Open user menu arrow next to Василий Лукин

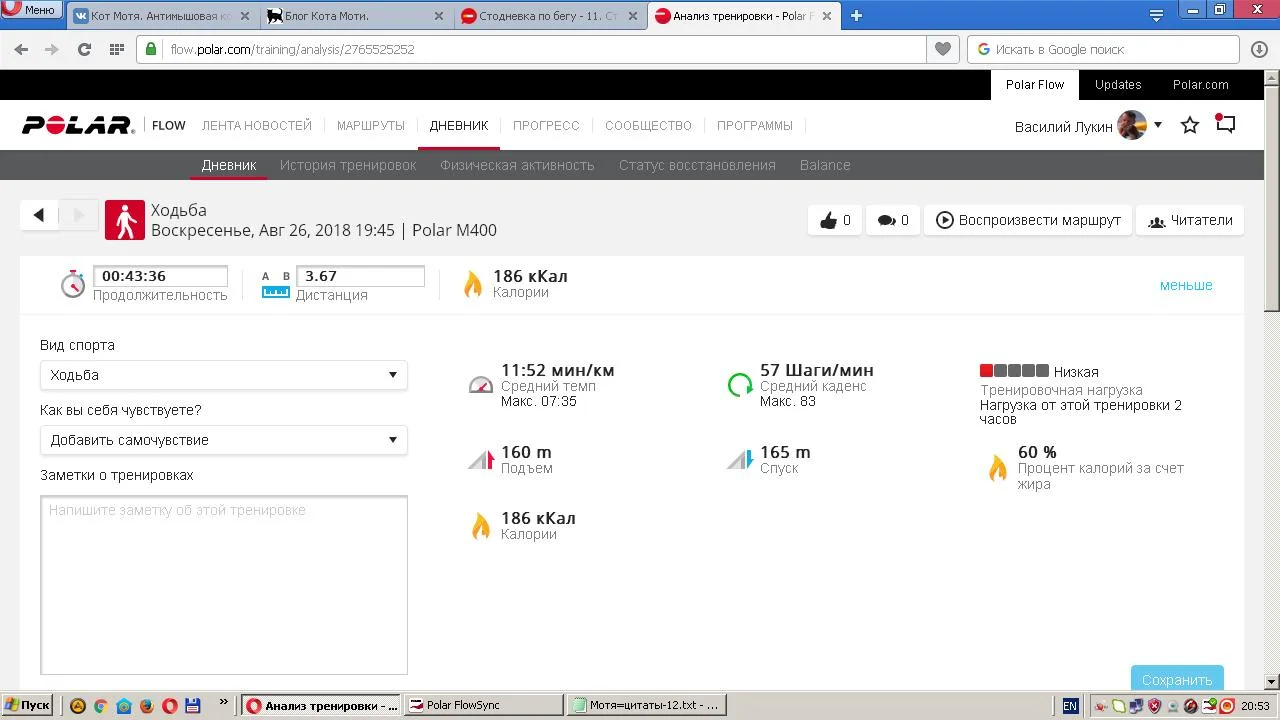tap(1158, 125)
